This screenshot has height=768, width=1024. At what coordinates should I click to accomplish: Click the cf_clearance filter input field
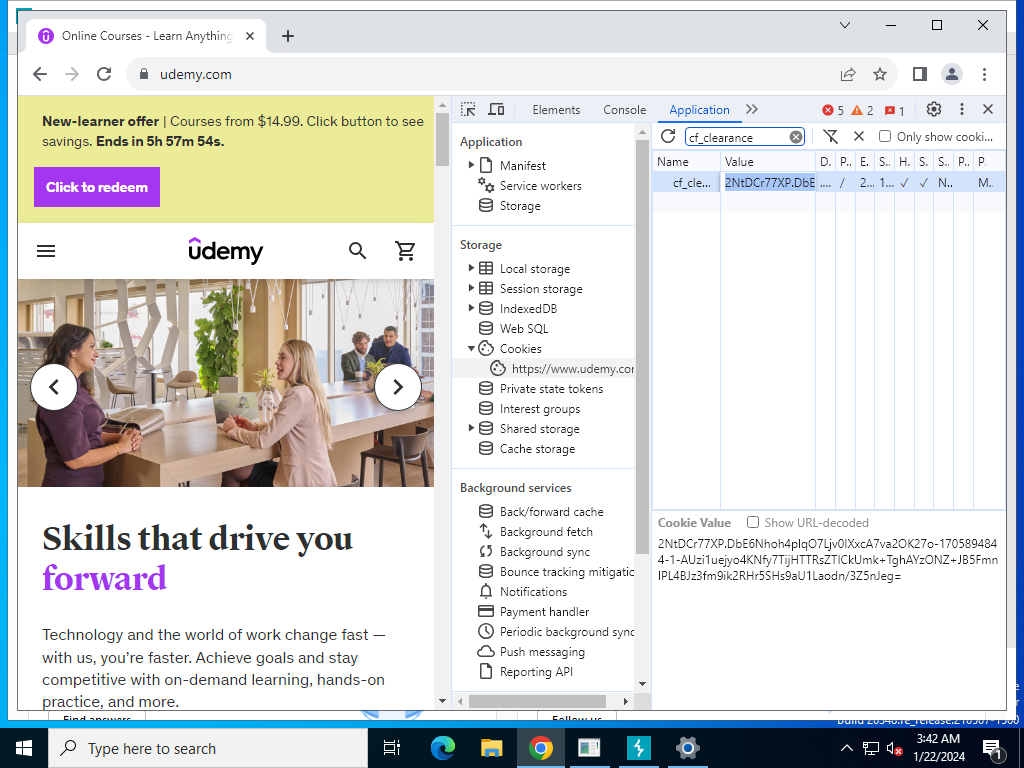738,137
